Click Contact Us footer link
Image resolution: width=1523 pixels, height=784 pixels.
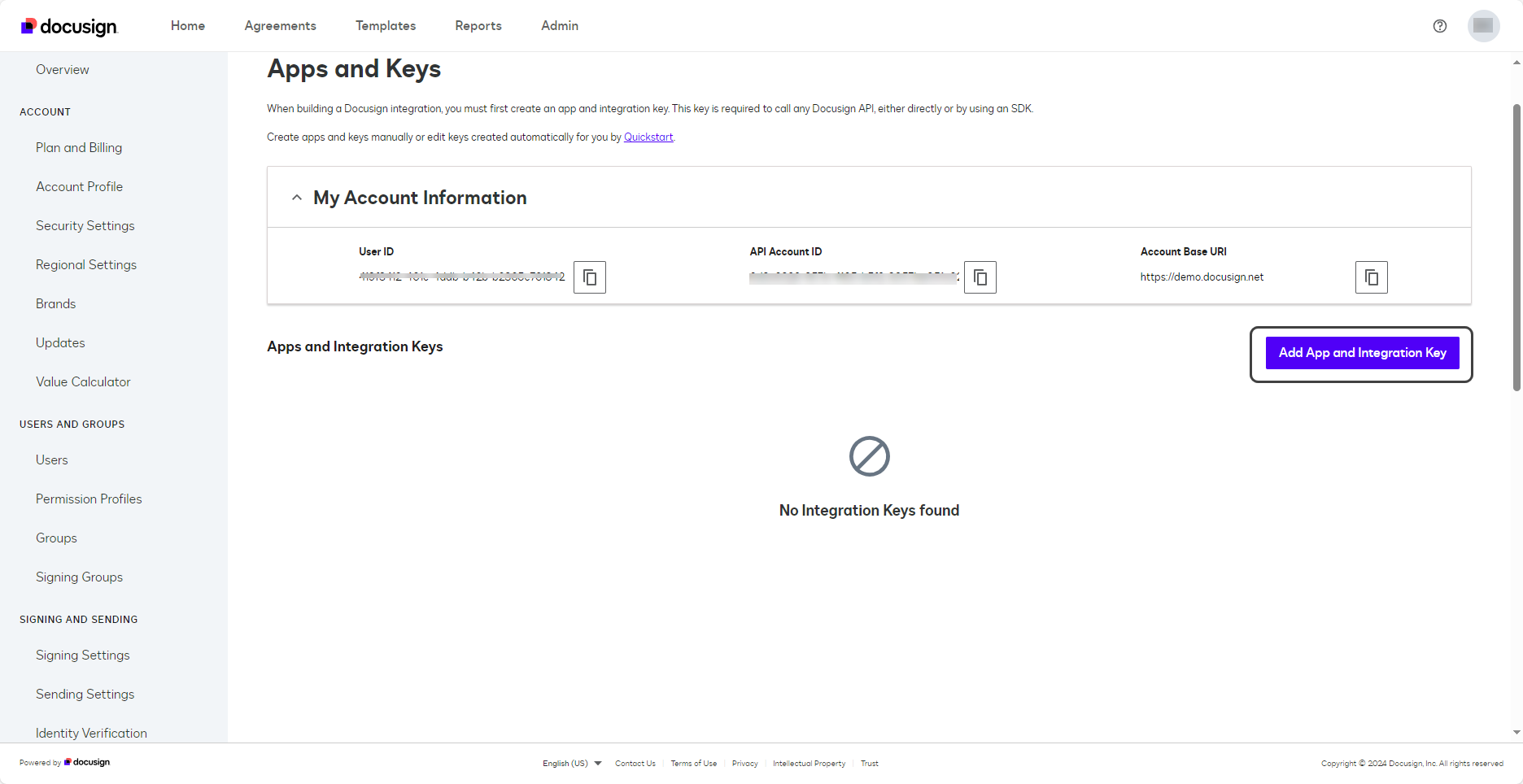635,764
